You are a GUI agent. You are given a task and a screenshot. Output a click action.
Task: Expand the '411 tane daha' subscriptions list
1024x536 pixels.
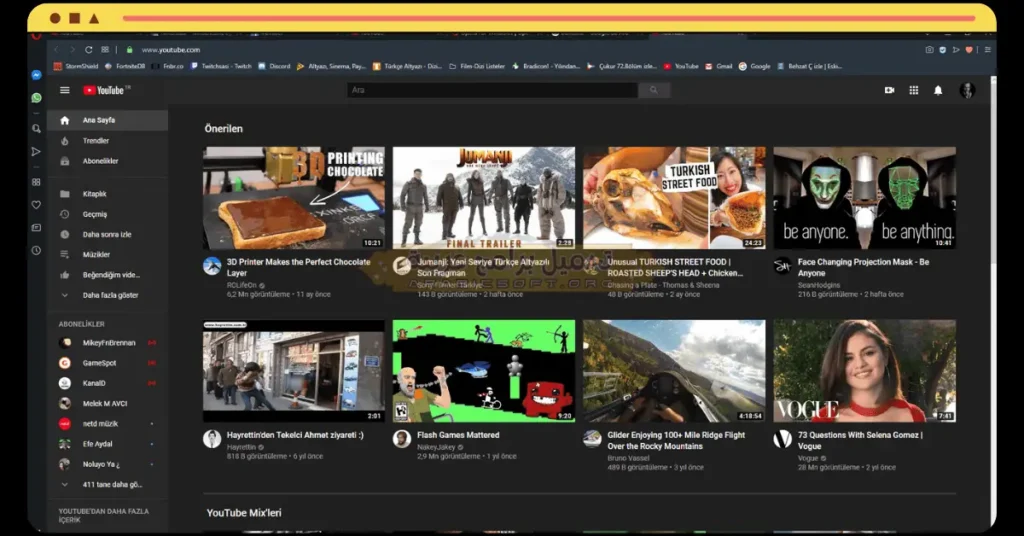click(111, 484)
